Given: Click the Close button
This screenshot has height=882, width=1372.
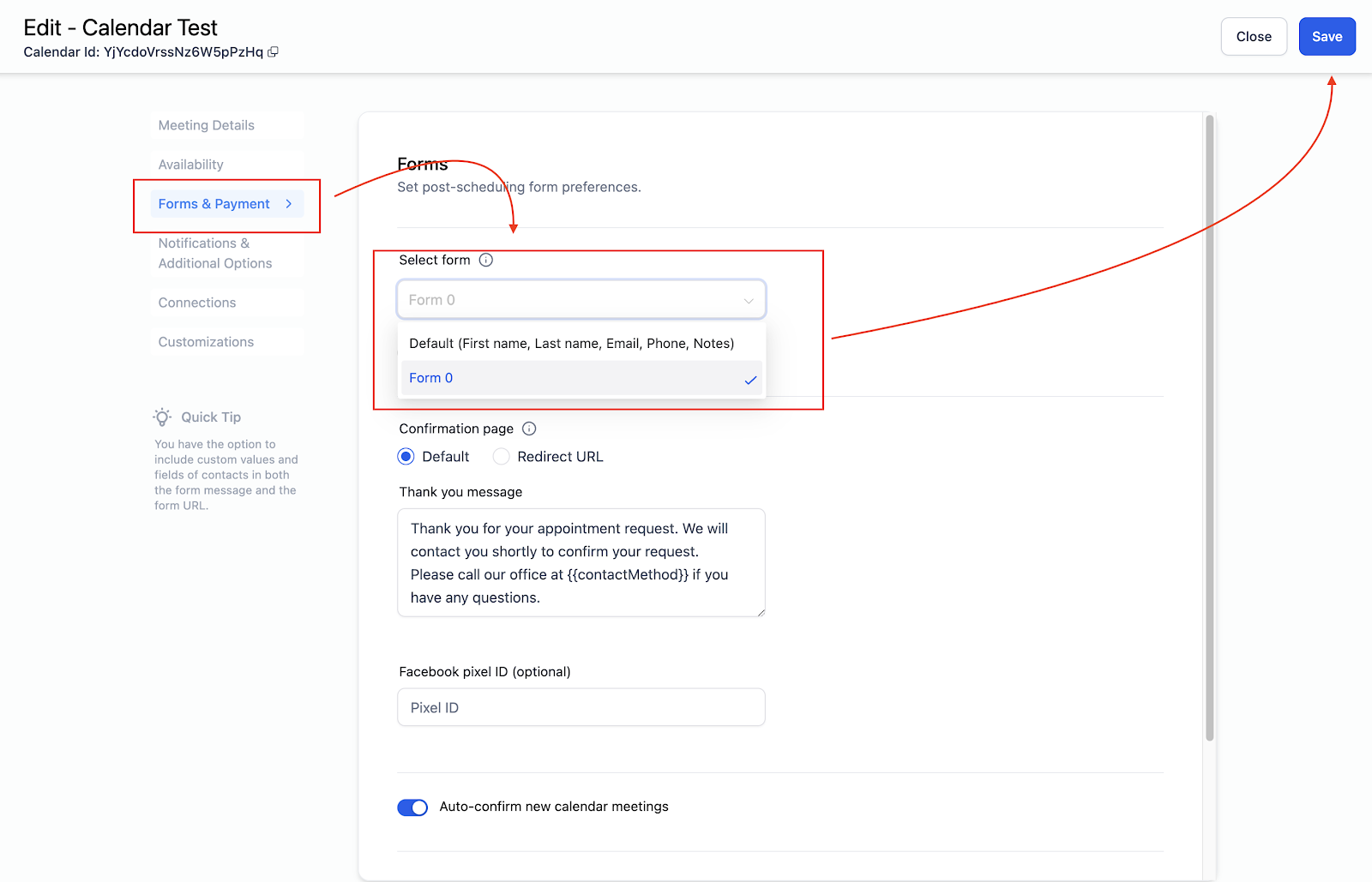Looking at the screenshot, I should coord(1254,37).
